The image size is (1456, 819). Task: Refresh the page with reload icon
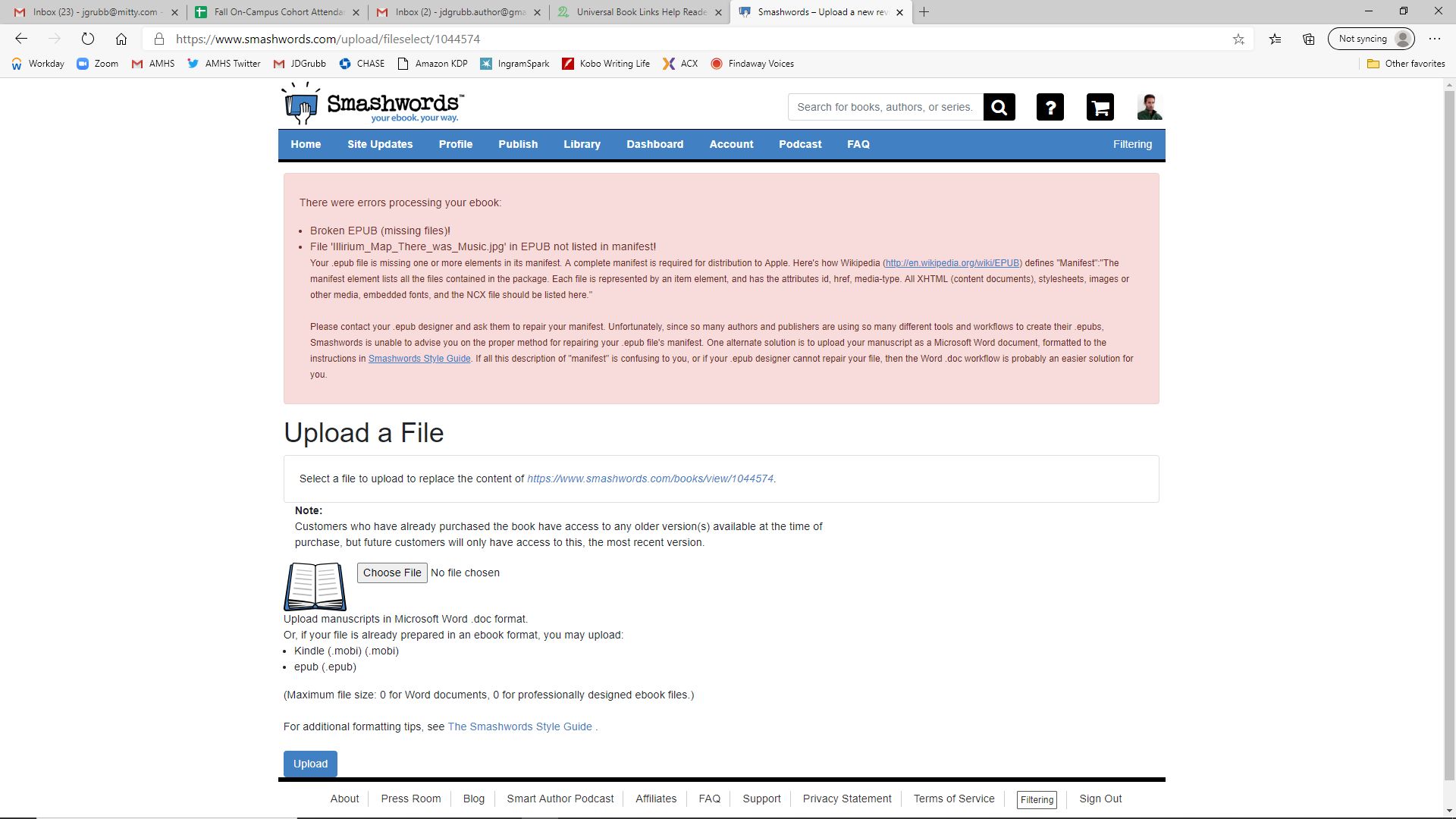88,39
